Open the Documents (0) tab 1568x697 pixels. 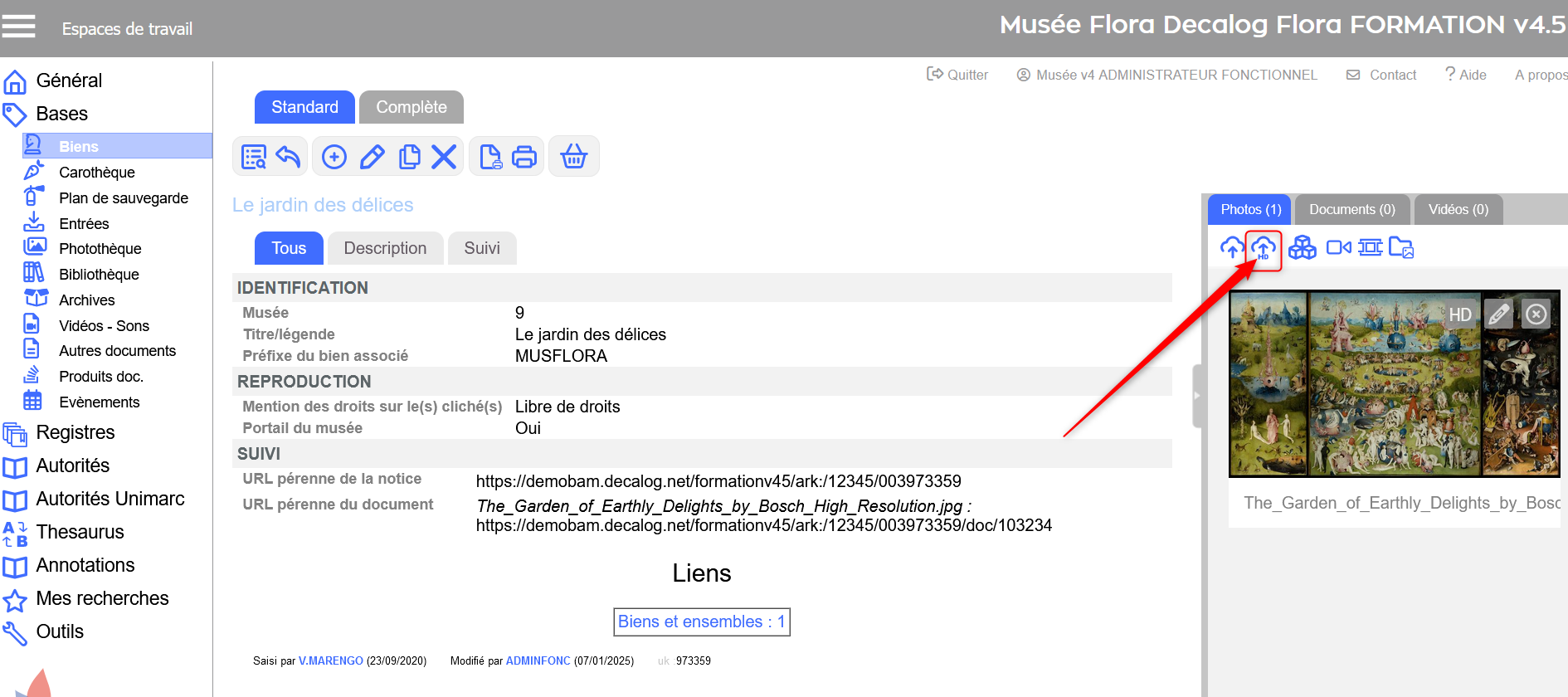(1351, 210)
